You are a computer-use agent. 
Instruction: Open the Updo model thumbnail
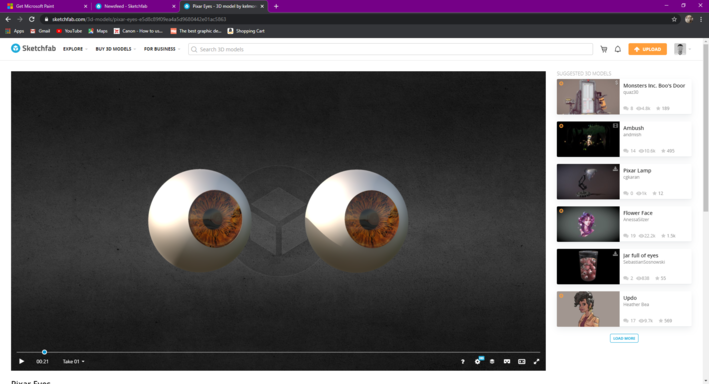pos(588,309)
